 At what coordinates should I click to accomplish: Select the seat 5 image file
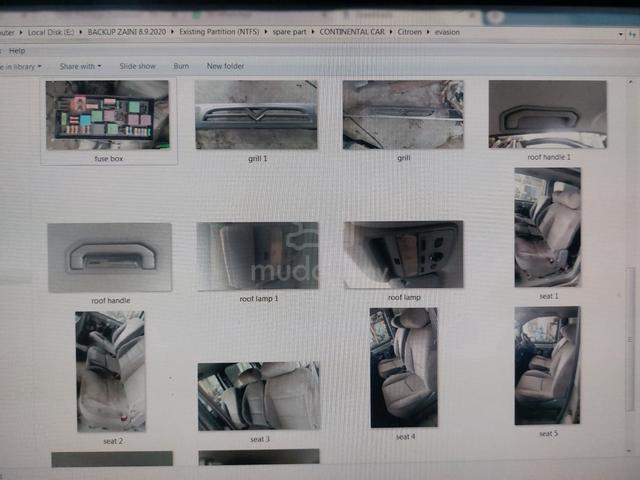547,366
